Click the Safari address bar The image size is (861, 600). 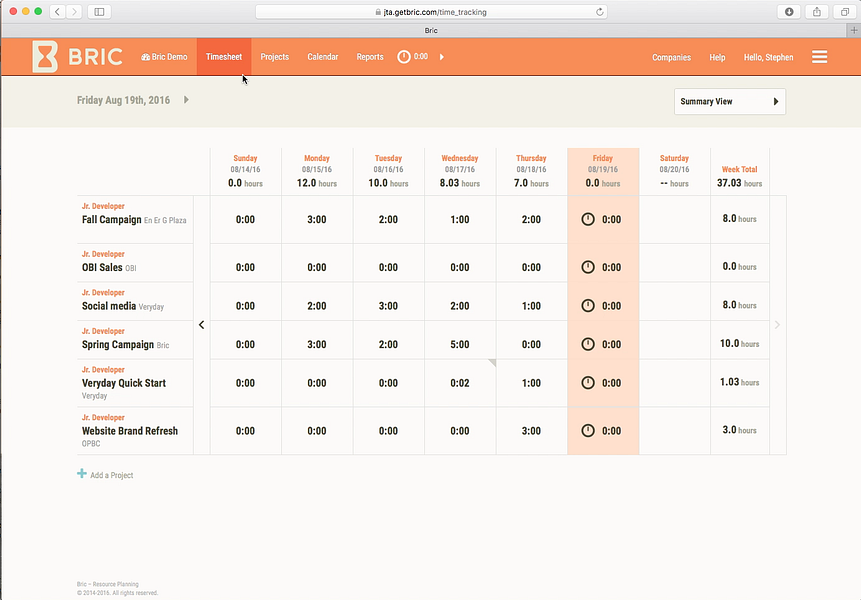(x=431, y=12)
